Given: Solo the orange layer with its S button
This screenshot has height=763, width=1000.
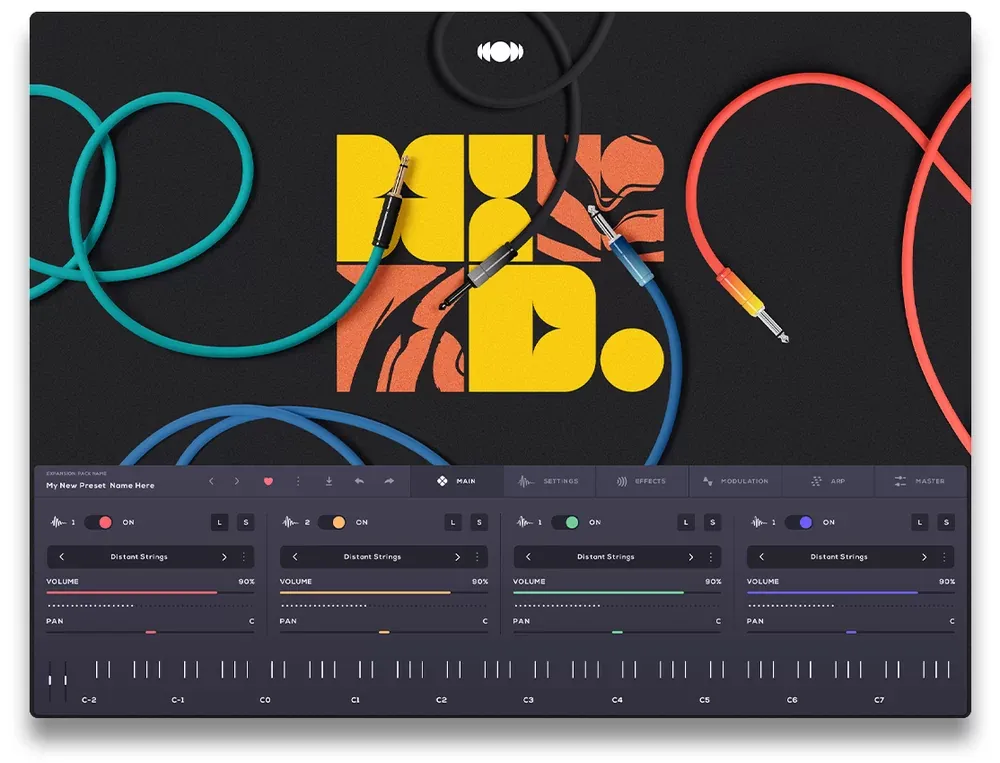Looking at the screenshot, I should (479, 522).
